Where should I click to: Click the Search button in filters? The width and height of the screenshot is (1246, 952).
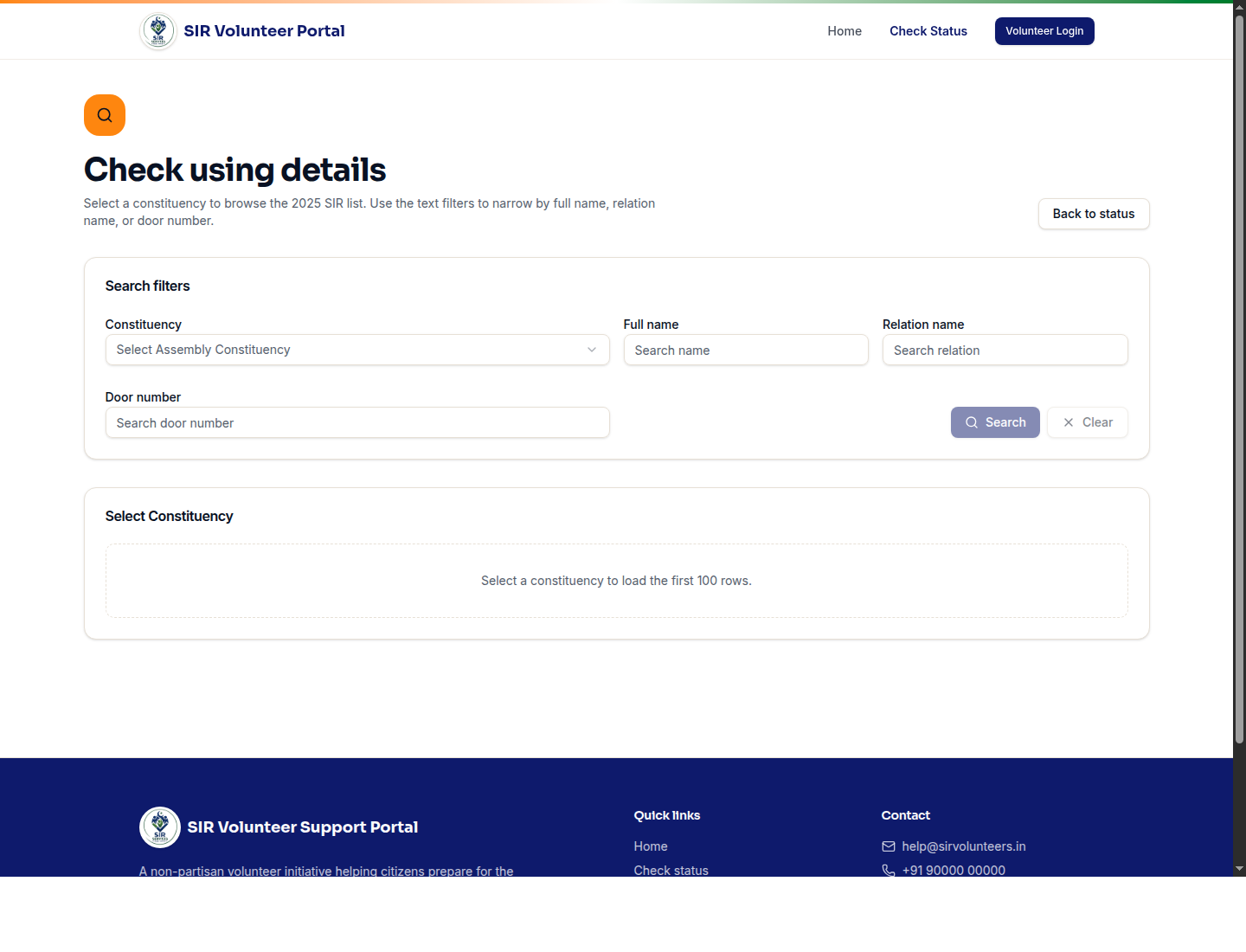point(995,422)
